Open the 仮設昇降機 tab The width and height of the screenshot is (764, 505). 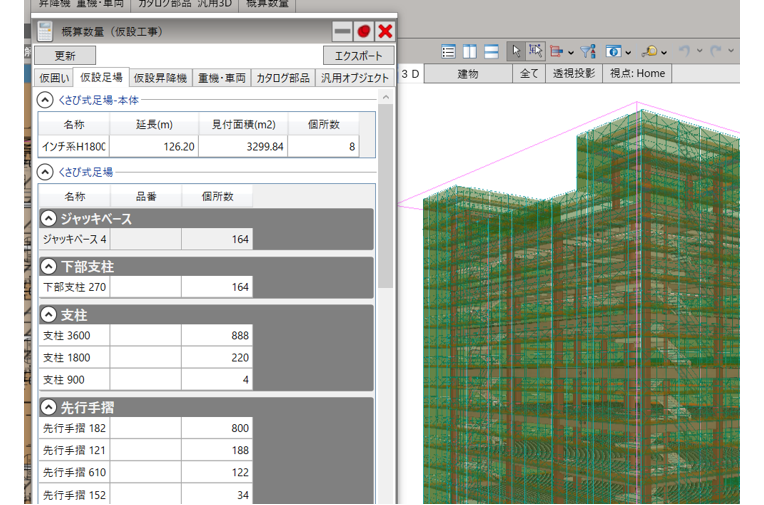click(160, 77)
